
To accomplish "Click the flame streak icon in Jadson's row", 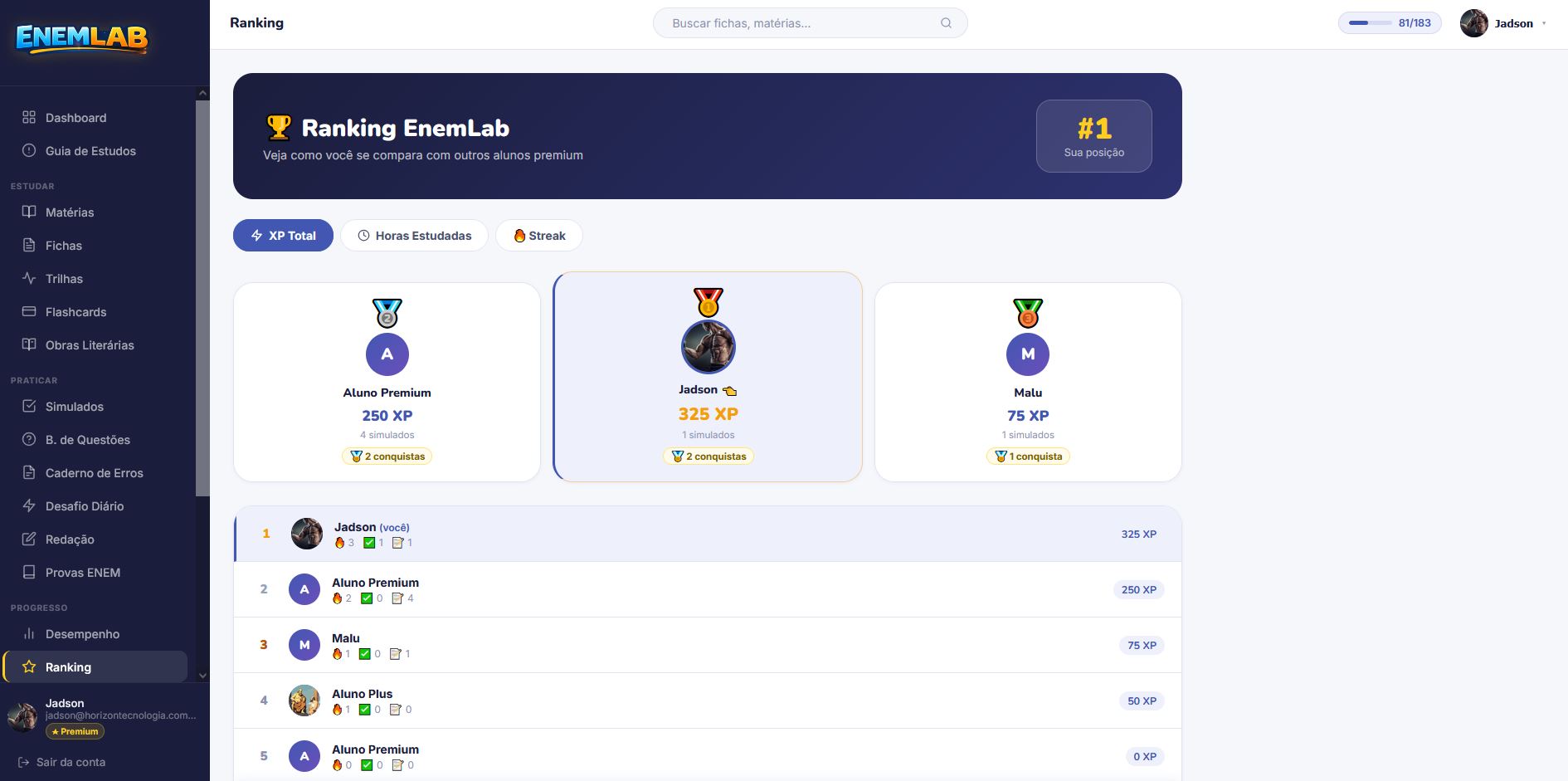I will tap(339, 543).
